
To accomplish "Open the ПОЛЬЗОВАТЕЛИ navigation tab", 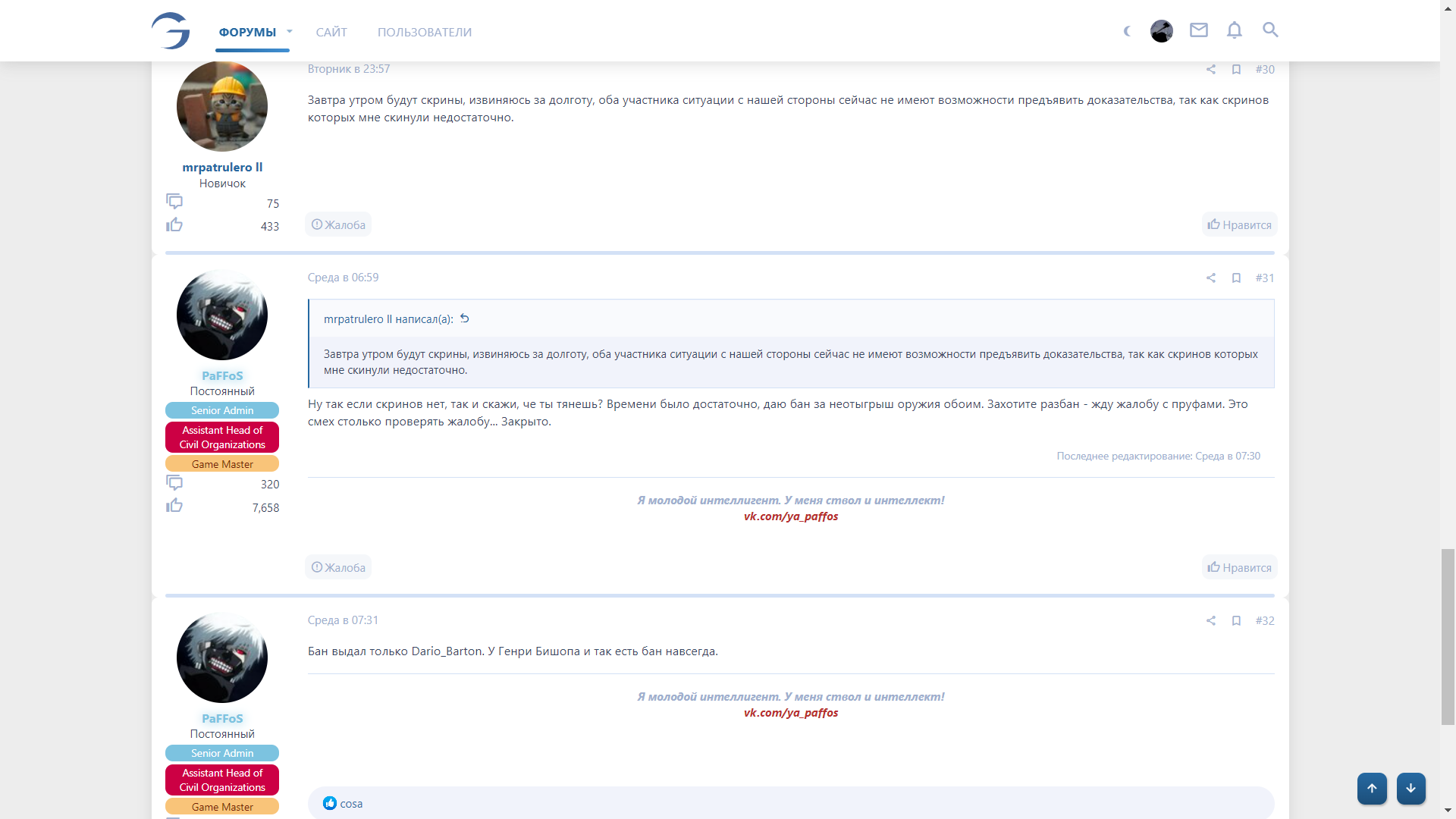I will pos(425,32).
